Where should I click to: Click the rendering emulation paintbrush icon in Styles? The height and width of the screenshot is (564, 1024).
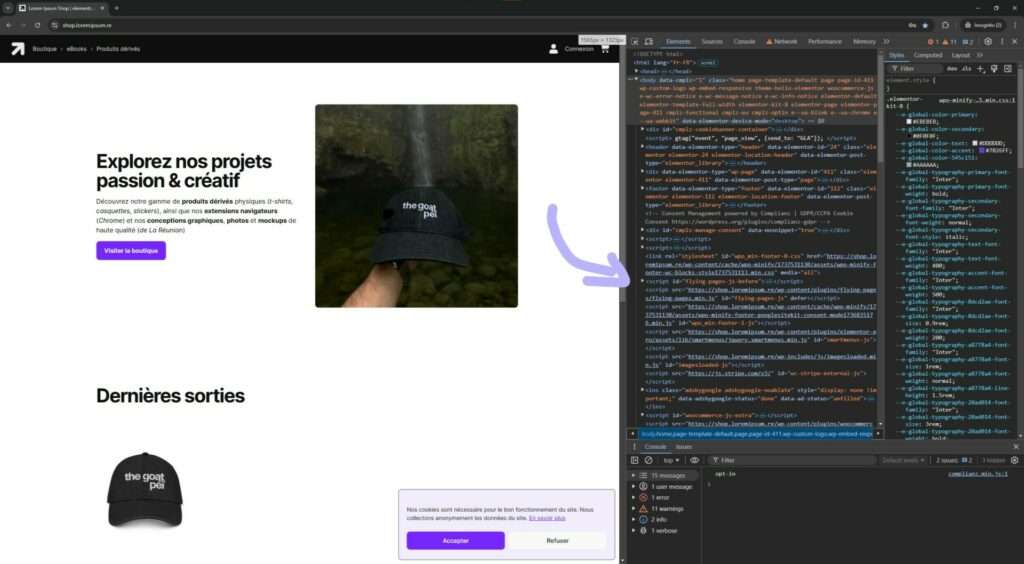994,69
